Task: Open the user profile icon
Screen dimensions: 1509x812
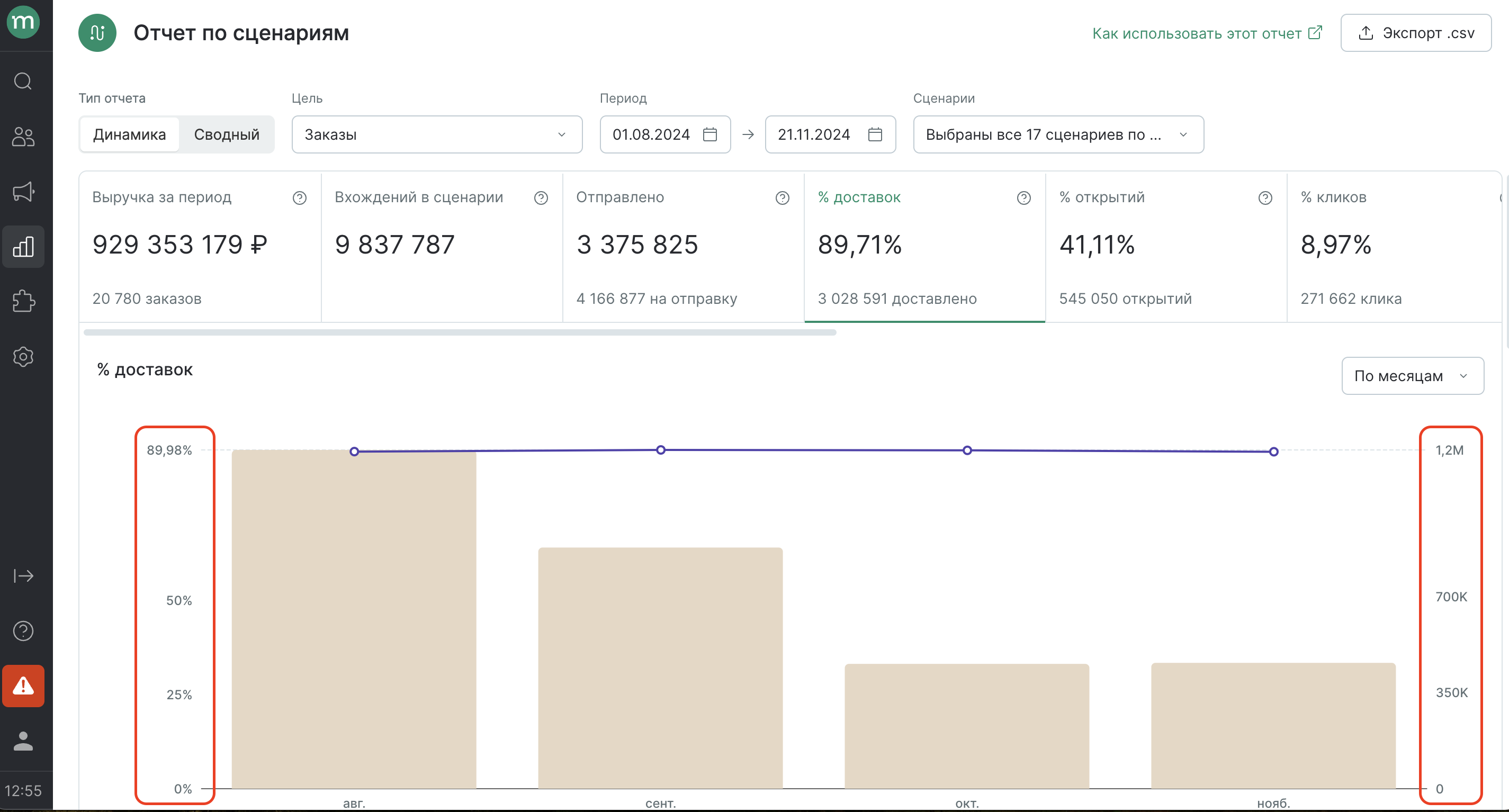Action: tap(23, 741)
